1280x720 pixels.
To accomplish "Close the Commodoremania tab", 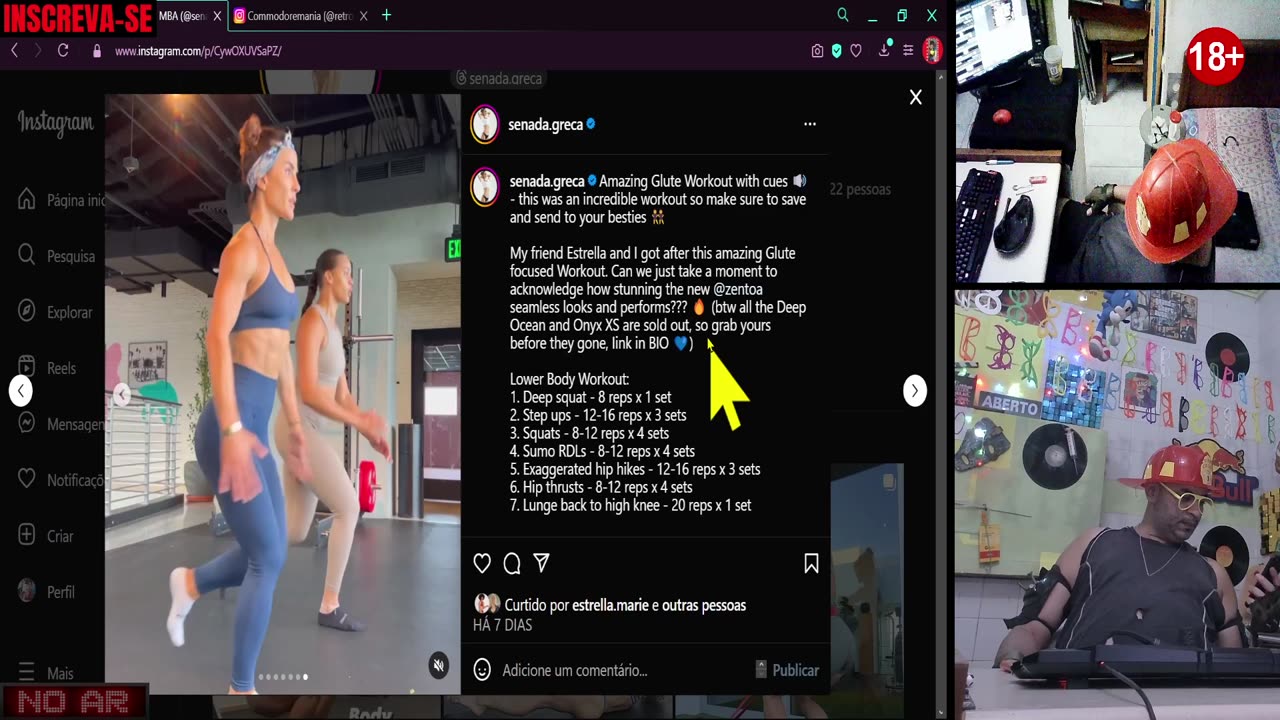I will point(363,16).
